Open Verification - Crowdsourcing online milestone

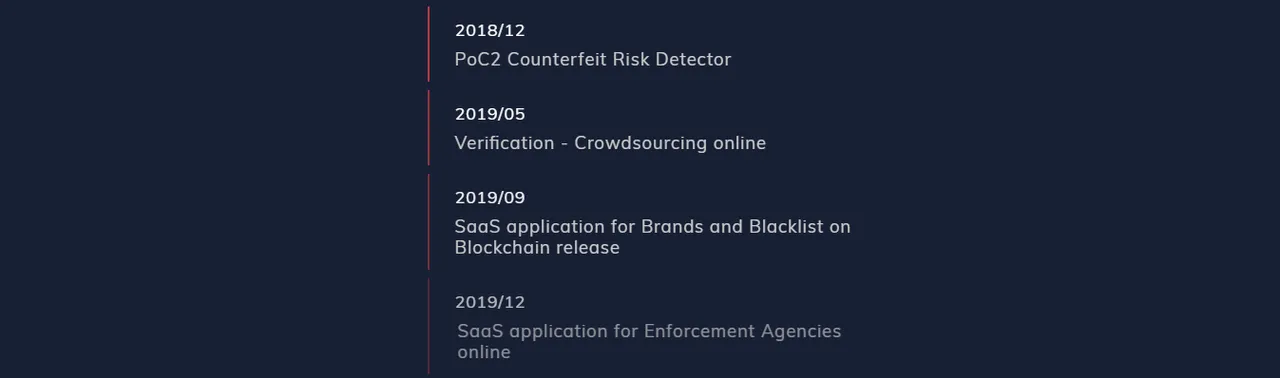[x=610, y=143]
